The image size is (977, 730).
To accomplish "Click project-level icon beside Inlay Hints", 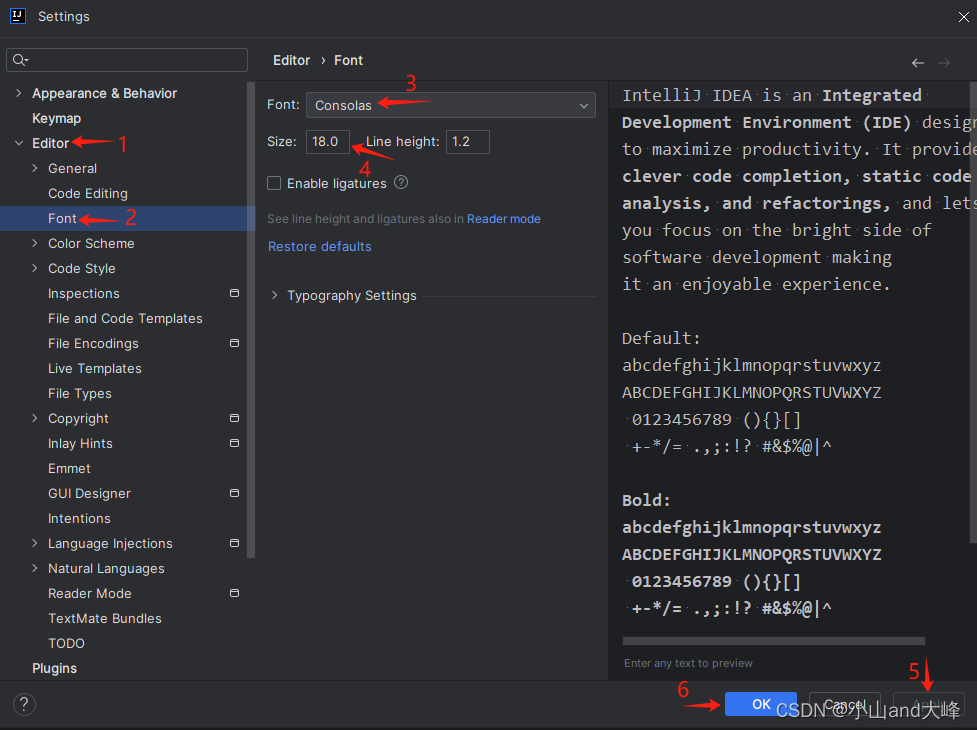I will (x=234, y=443).
